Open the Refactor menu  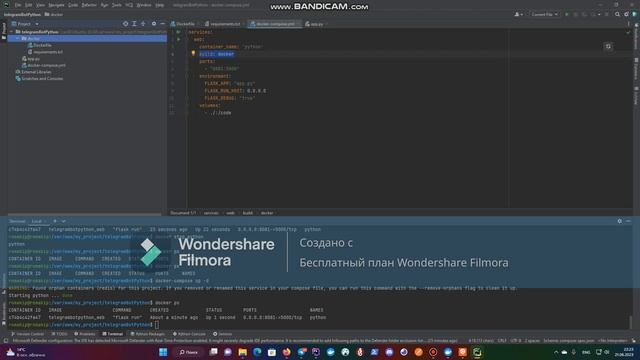[x=89, y=5]
